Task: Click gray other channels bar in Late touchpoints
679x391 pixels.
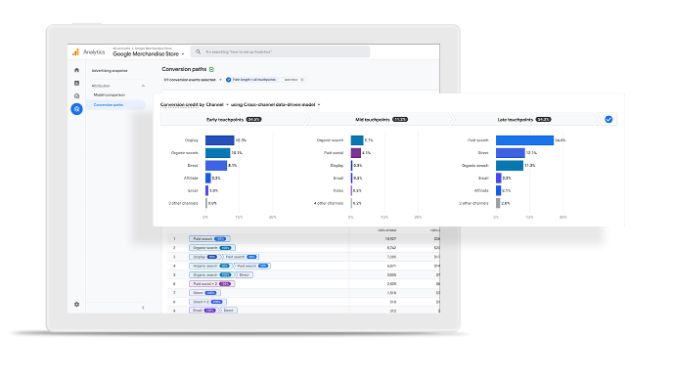Action: [498, 203]
